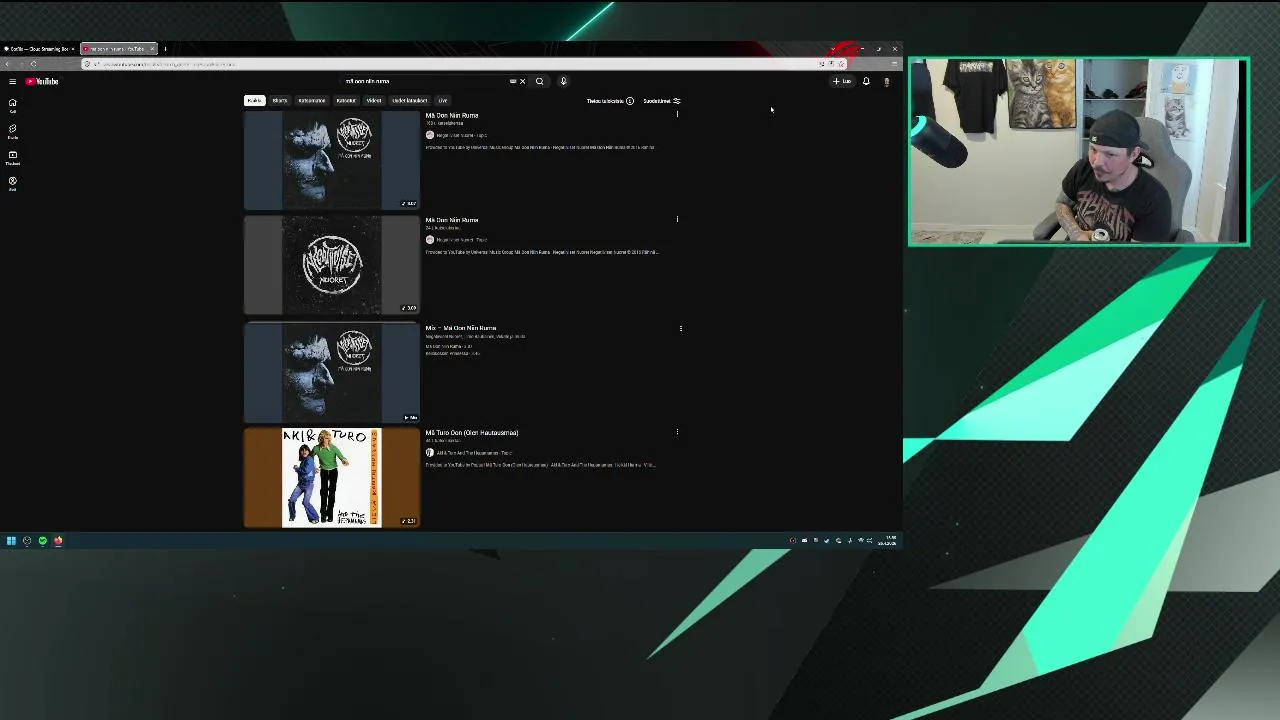This screenshot has height=720, width=1280.
Task: Open the first result's channel avatar
Action: [430, 135]
